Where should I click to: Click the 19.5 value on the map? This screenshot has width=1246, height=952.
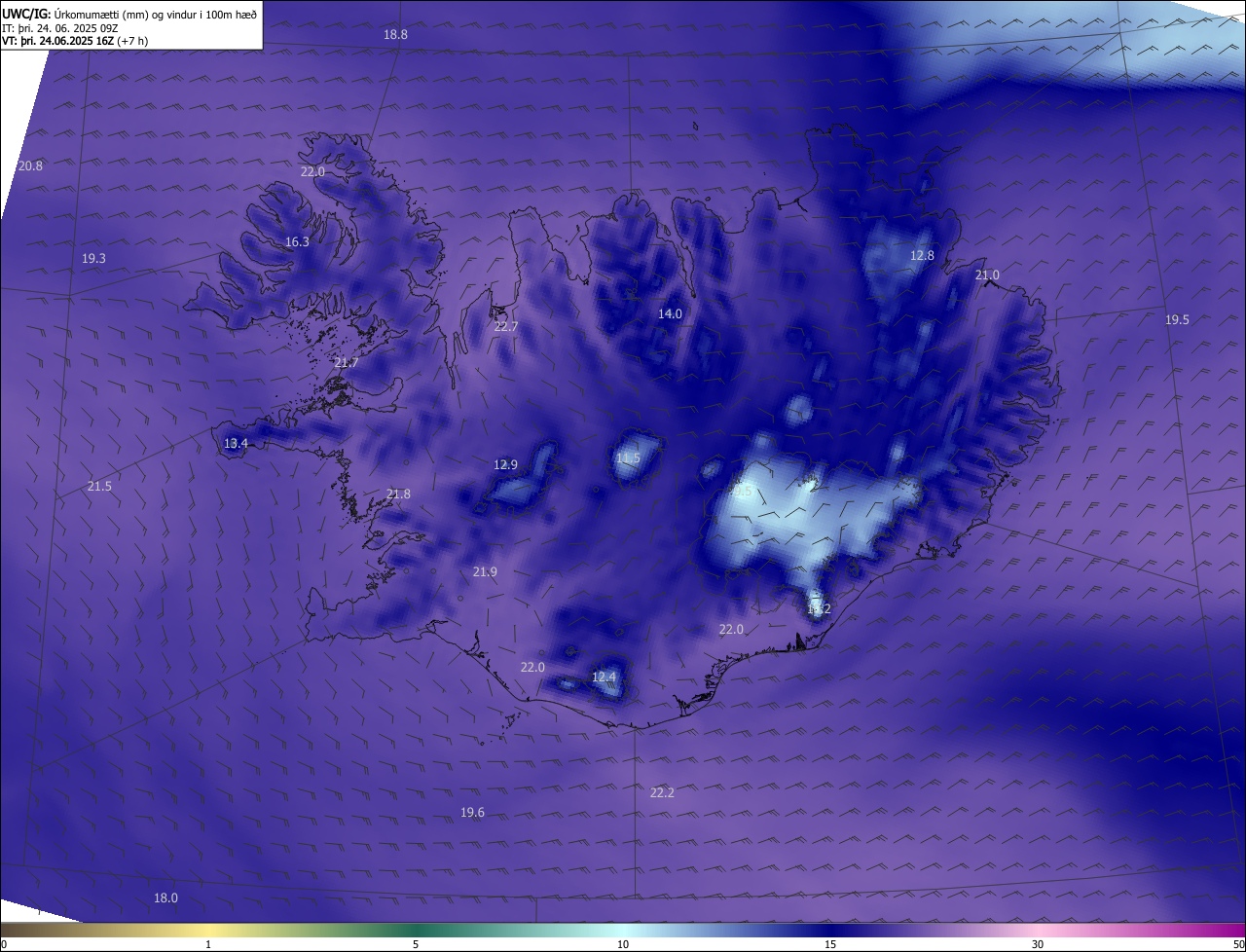1177,320
